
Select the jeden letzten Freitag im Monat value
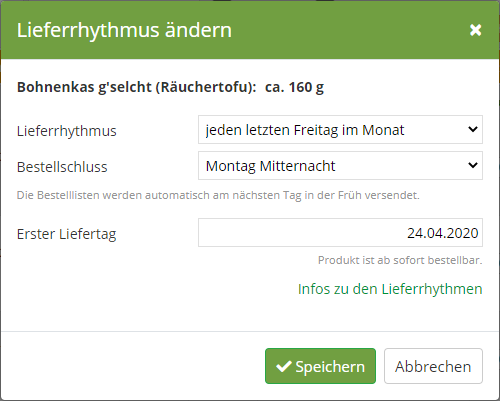point(305,130)
